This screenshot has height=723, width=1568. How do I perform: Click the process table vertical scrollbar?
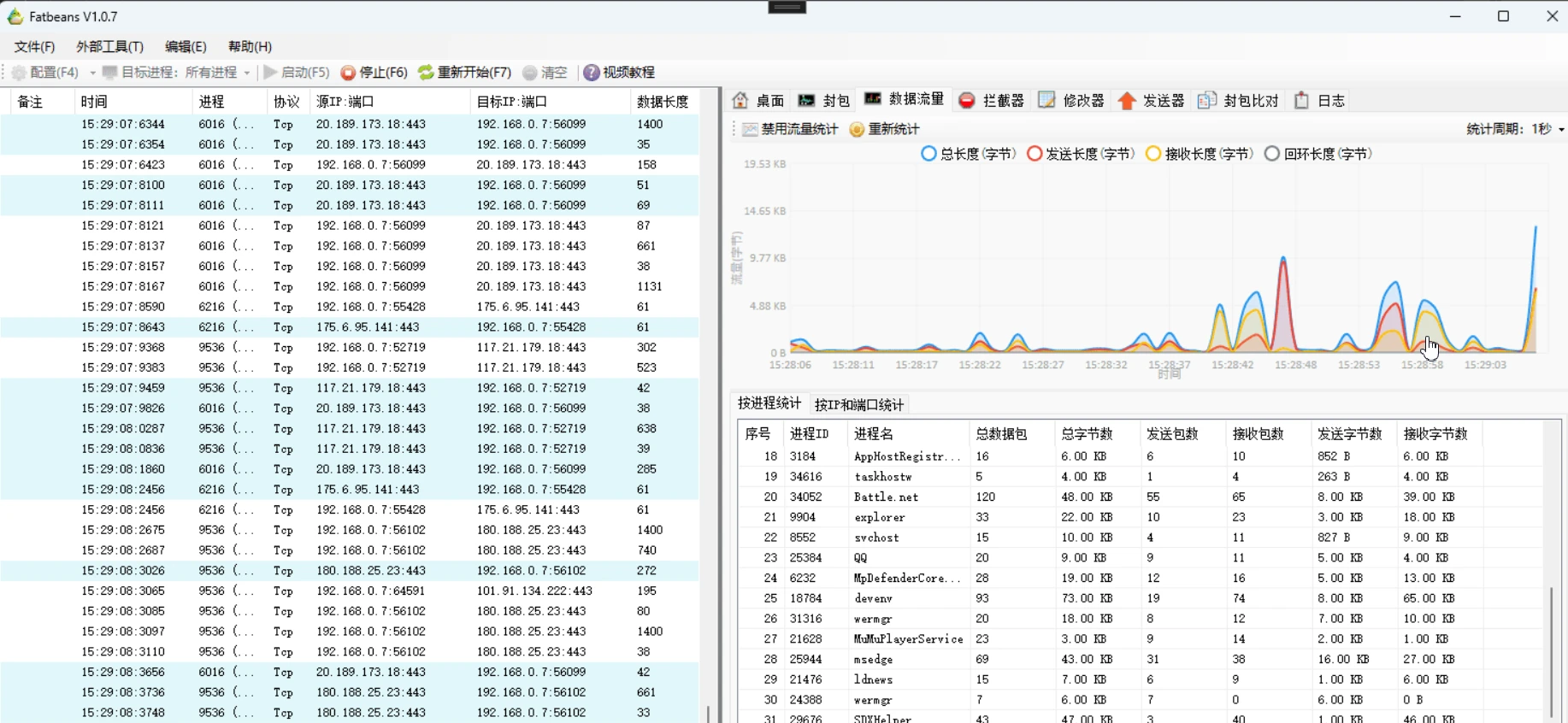click(1550, 650)
